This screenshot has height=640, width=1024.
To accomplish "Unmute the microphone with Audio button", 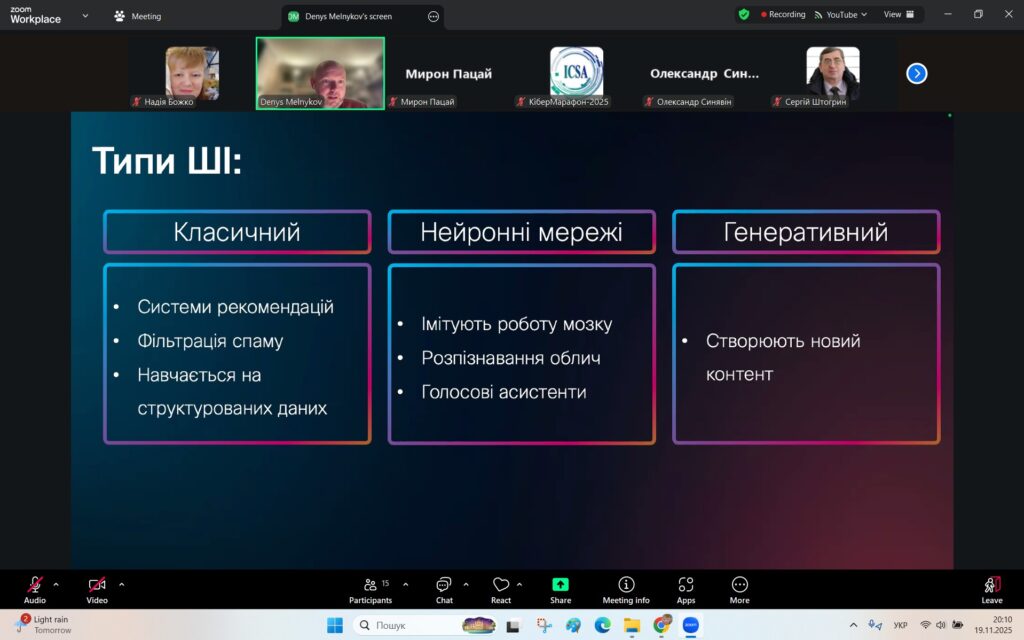I will click(35, 589).
